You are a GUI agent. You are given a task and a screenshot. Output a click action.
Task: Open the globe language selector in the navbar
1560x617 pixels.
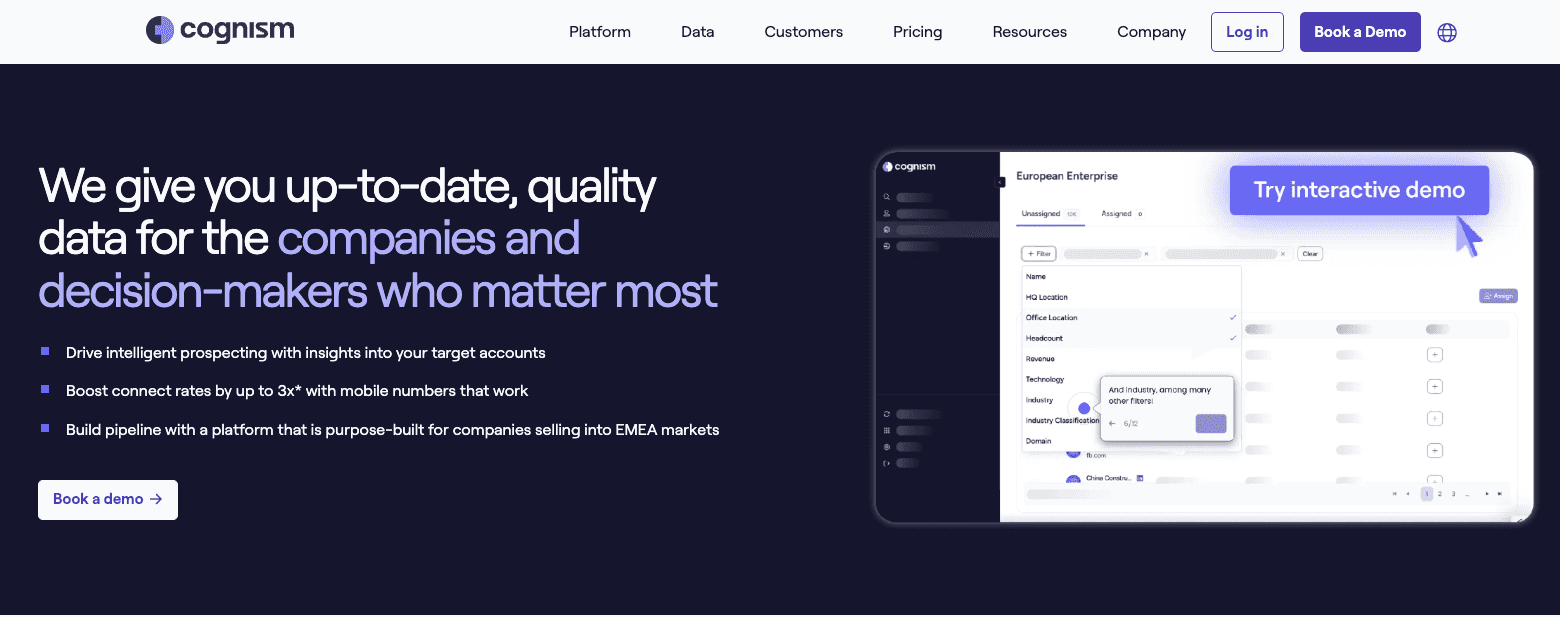[1447, 32]
